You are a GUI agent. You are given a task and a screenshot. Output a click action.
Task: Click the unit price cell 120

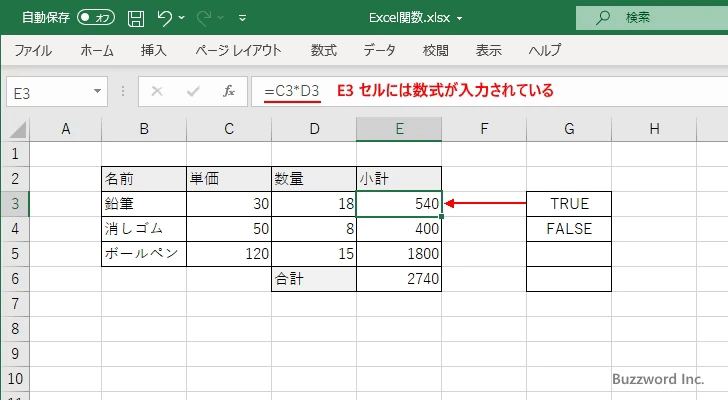tap(229, 254)
